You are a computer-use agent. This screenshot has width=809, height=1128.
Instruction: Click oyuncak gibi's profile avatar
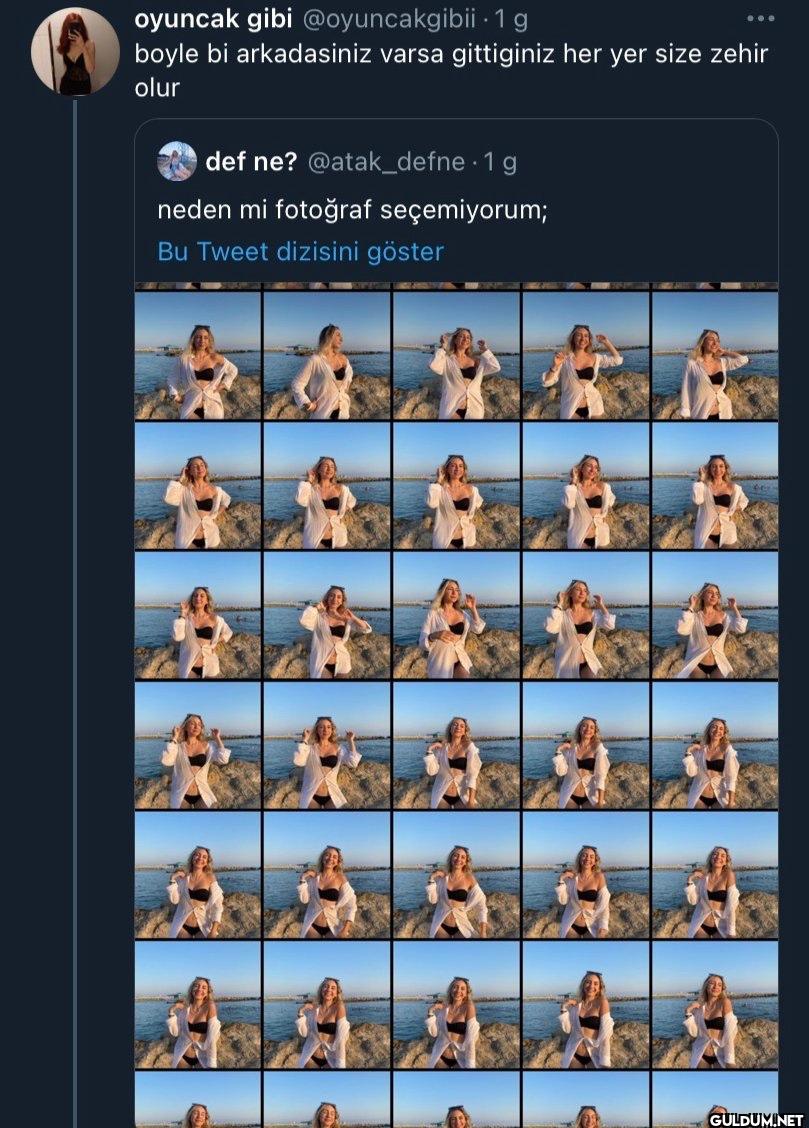point(76,51)
